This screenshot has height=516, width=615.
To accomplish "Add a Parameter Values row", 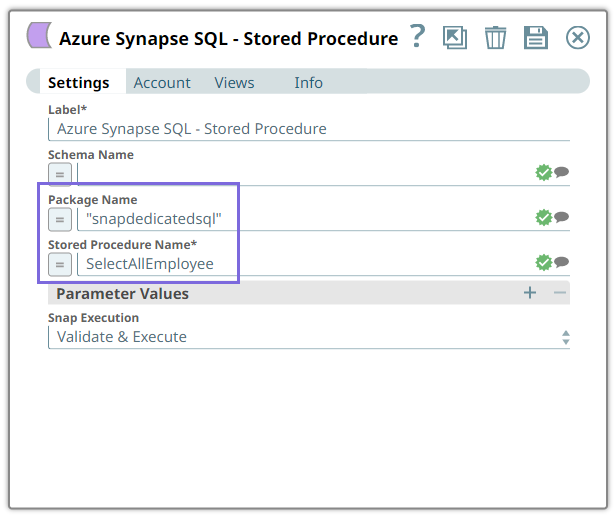I will click(x=530, y=293).
